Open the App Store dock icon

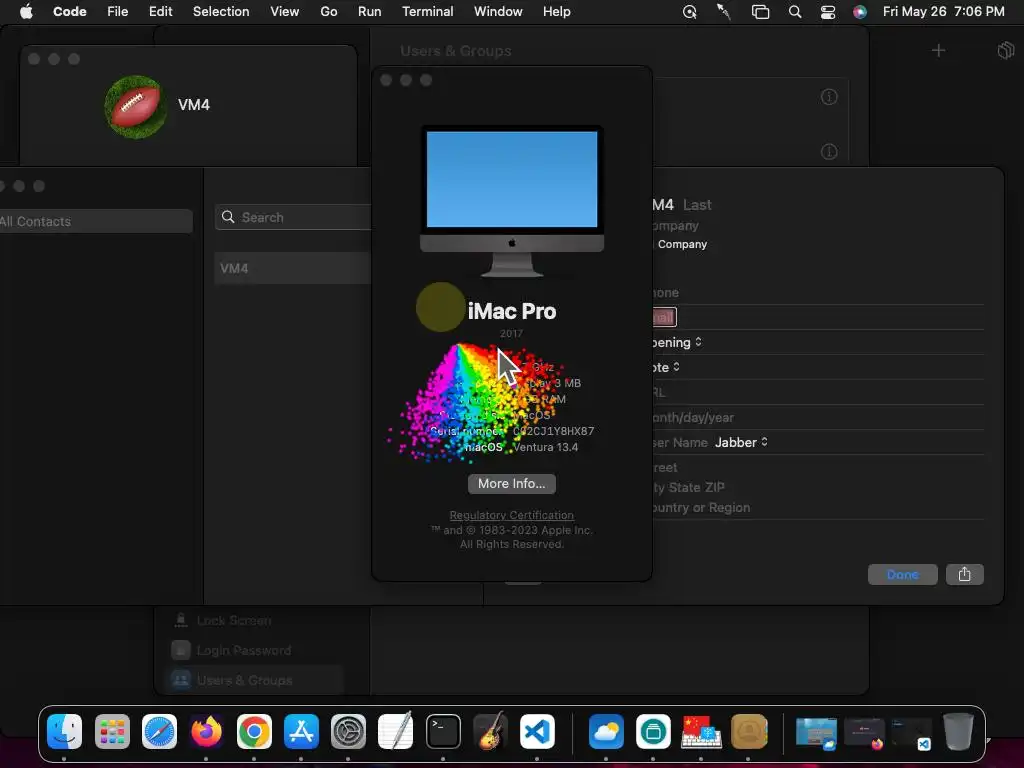coord(301,731)
